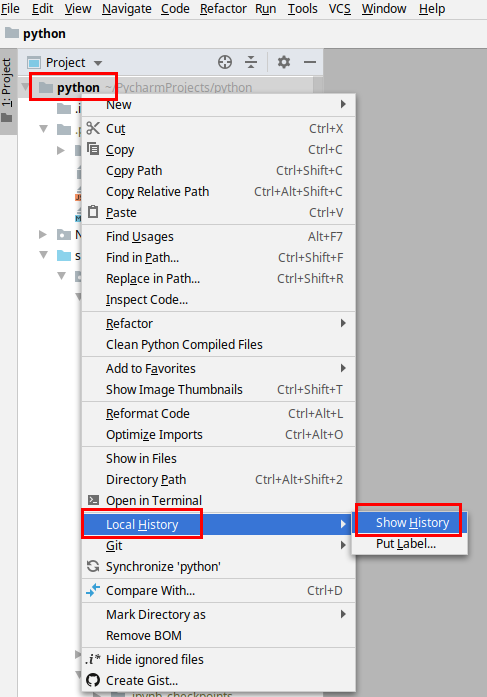Expand Add to Favorites submenu arrow
Viewport: 487px width, 697px height.
click(343, 368)
